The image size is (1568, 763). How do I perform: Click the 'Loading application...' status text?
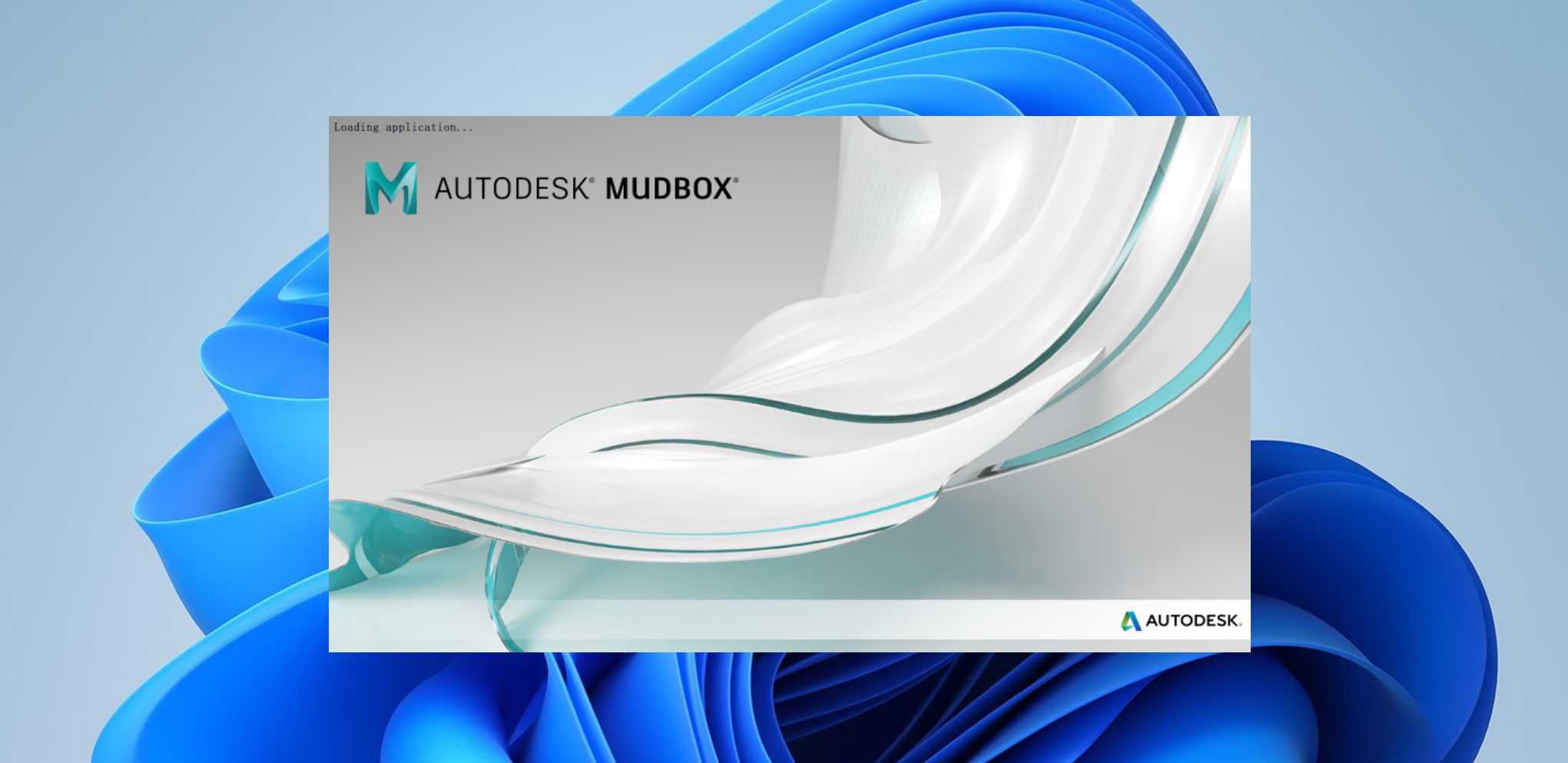(x=403, y=128)
